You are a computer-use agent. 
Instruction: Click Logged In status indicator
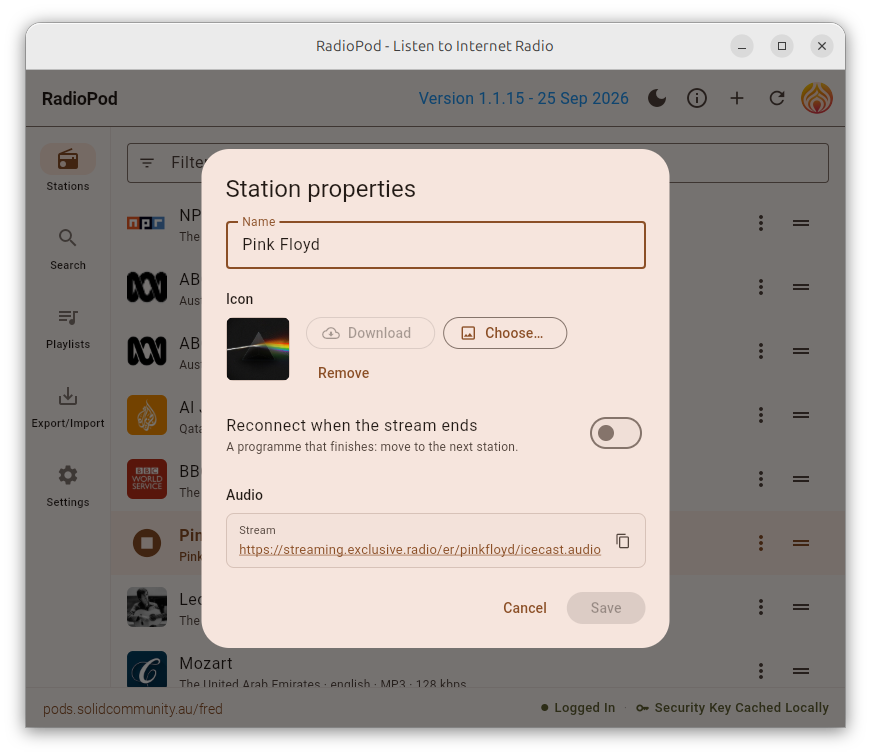point(578,707)
